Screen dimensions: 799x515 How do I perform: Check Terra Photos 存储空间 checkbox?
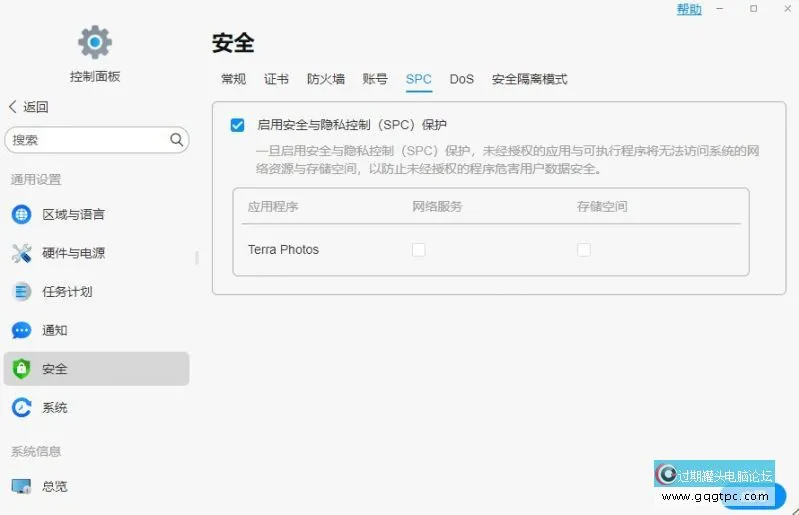[584, 250]
